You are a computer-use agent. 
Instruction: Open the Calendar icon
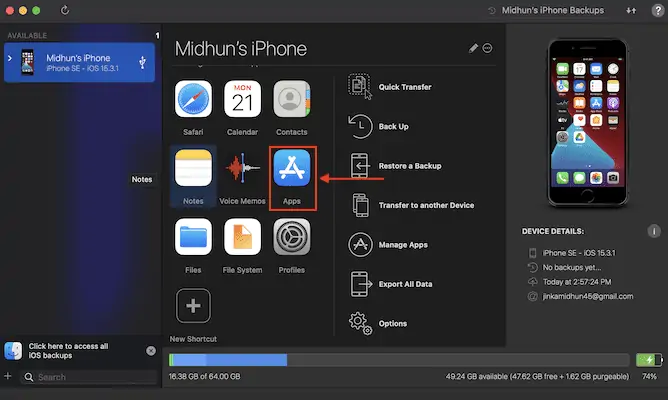click(x=243, y=99)
